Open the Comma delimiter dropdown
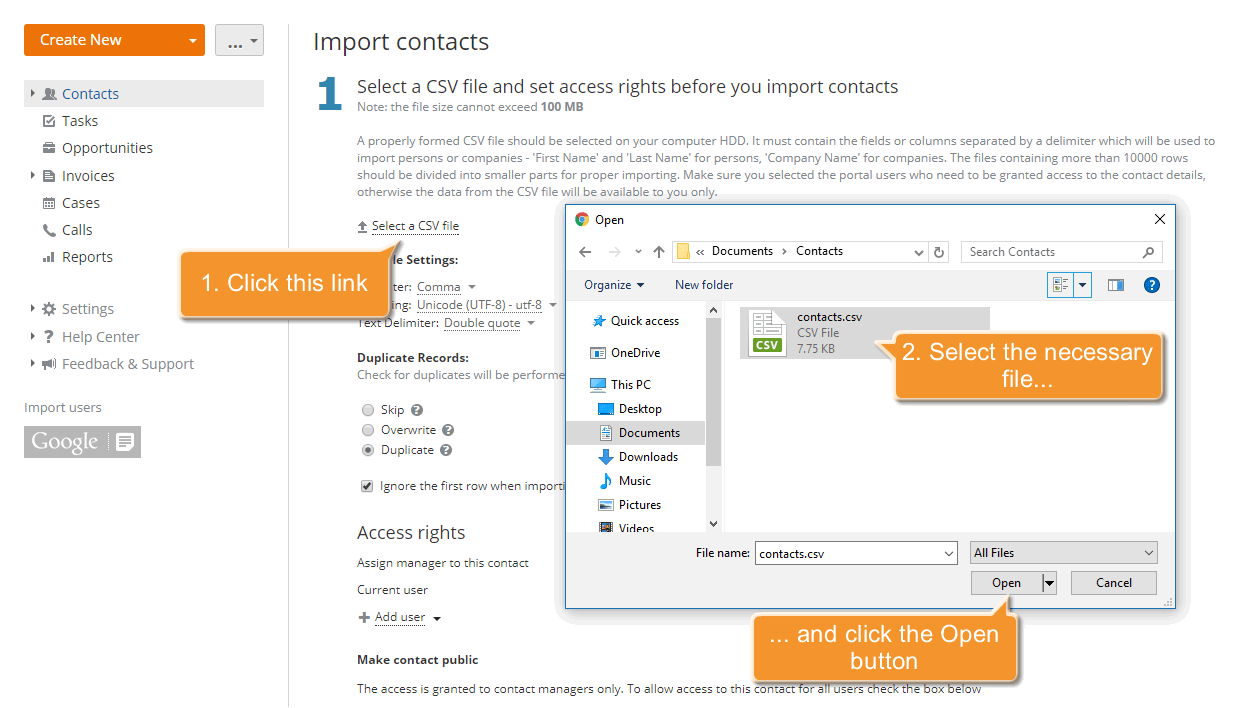This screenshot has height=708, width=1240. tap(442, 285)
